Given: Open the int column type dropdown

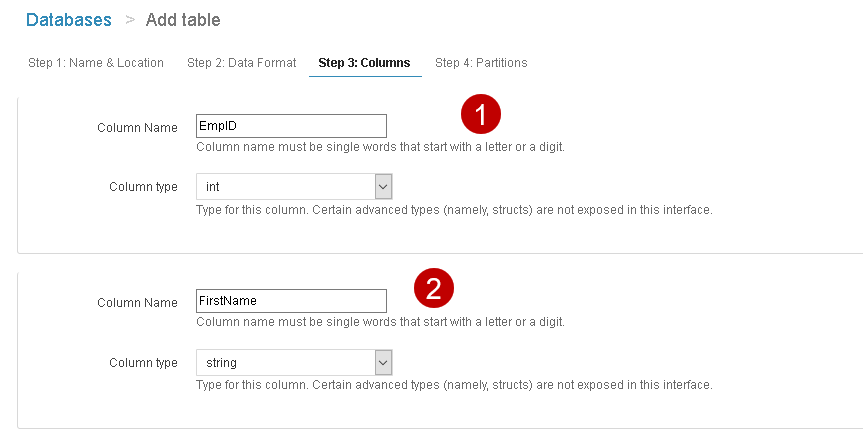Looking at the screenshot, I should pos(284,187).
